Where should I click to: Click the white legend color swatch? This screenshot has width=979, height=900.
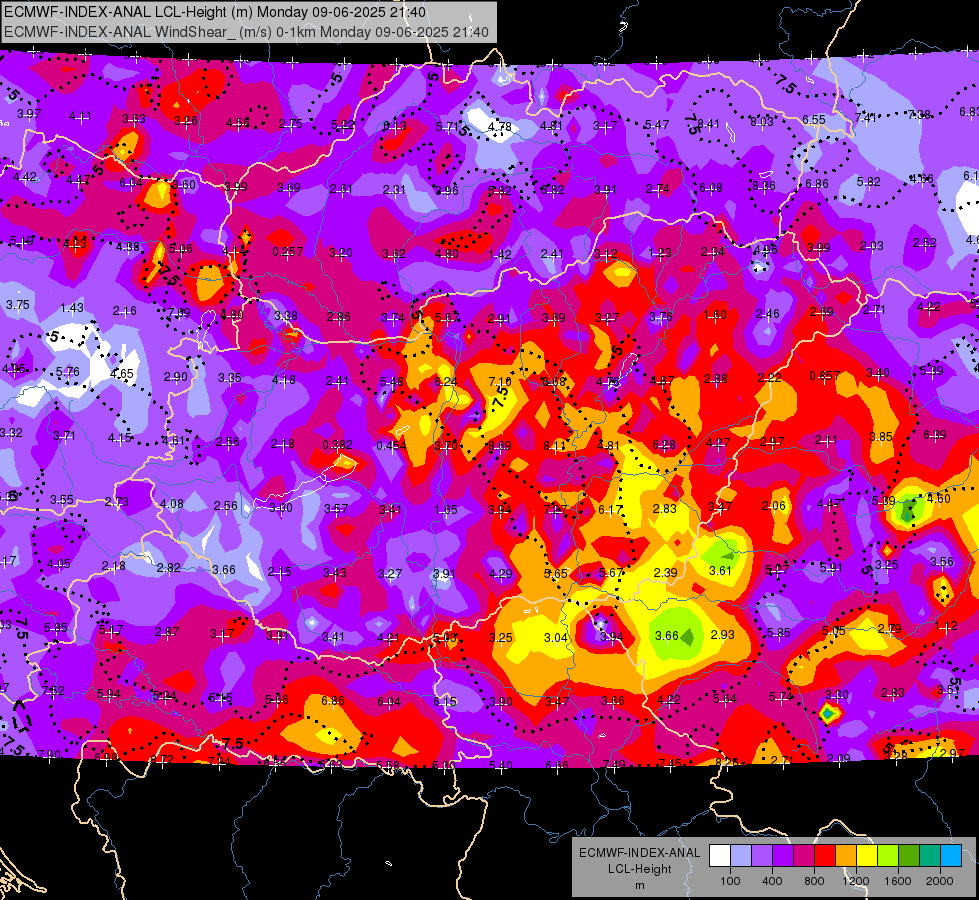tap(720, 855)
